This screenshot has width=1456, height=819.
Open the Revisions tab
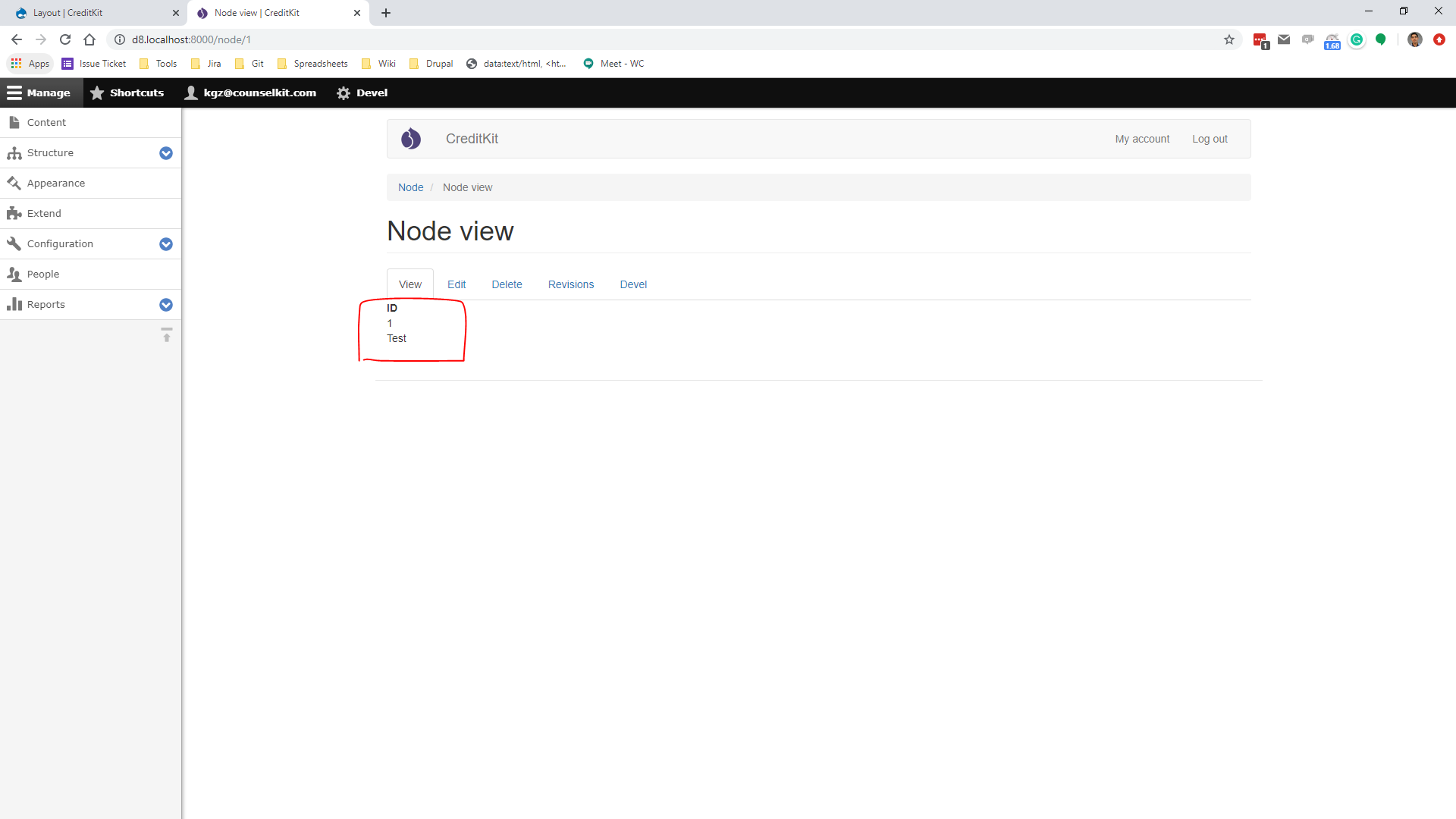click(571, 284)
